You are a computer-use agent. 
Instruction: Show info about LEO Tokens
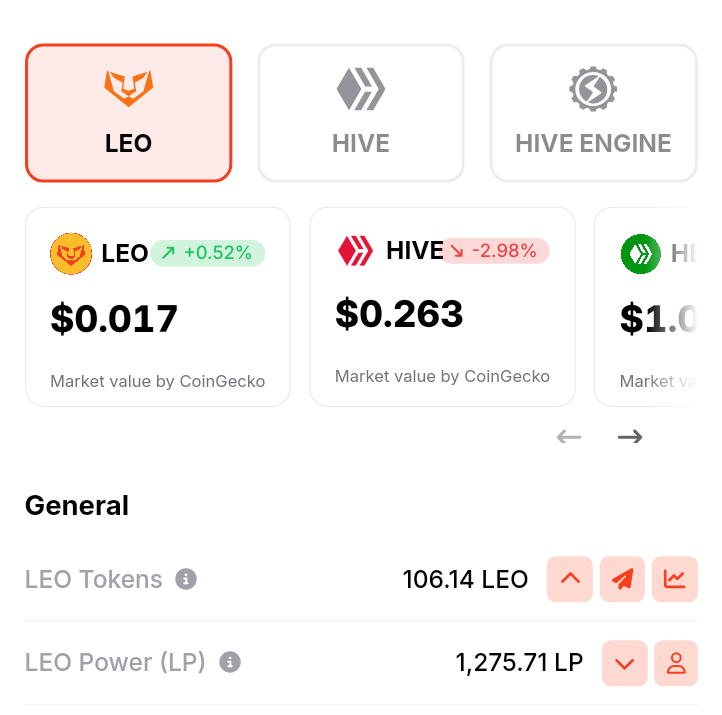186,579
